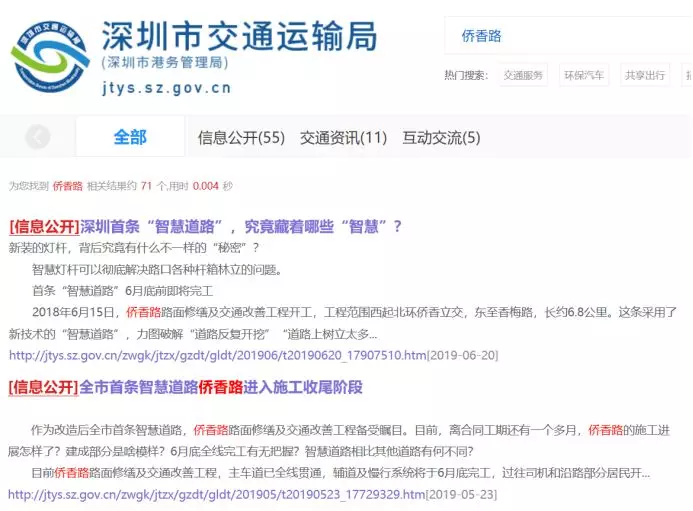Click the 热门搜索 label

(466, 75)
